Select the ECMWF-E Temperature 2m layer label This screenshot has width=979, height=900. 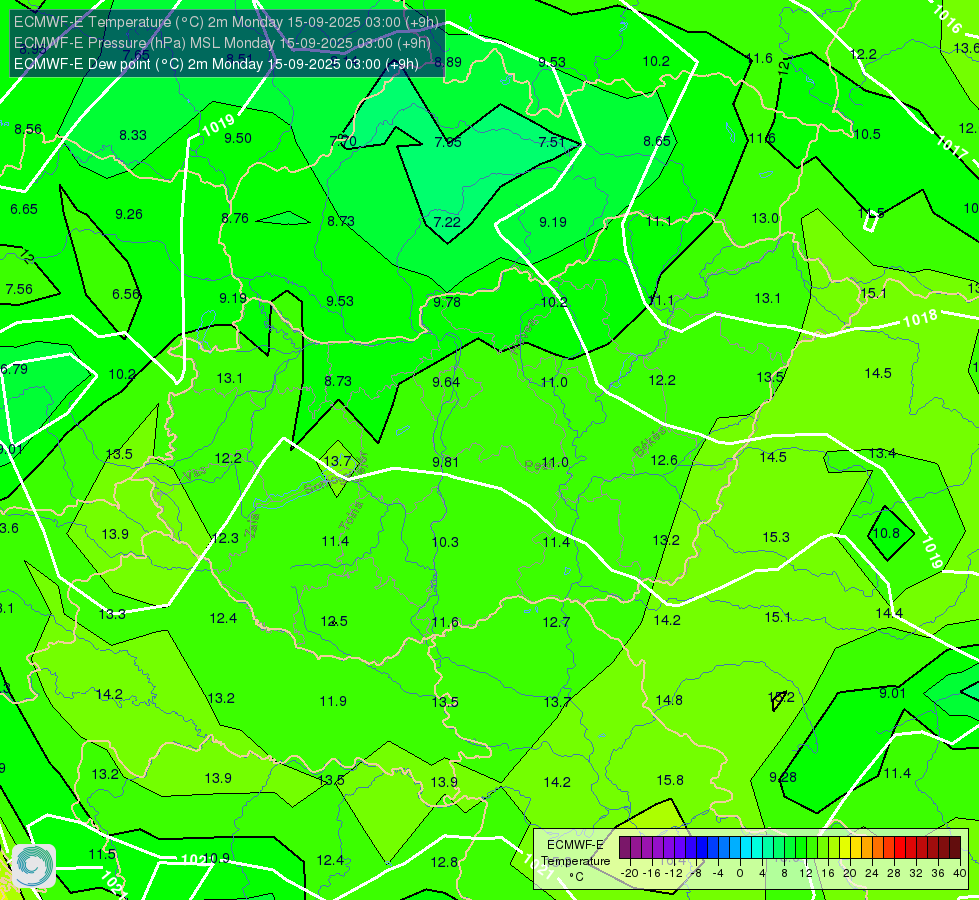(x=226, y=22)
